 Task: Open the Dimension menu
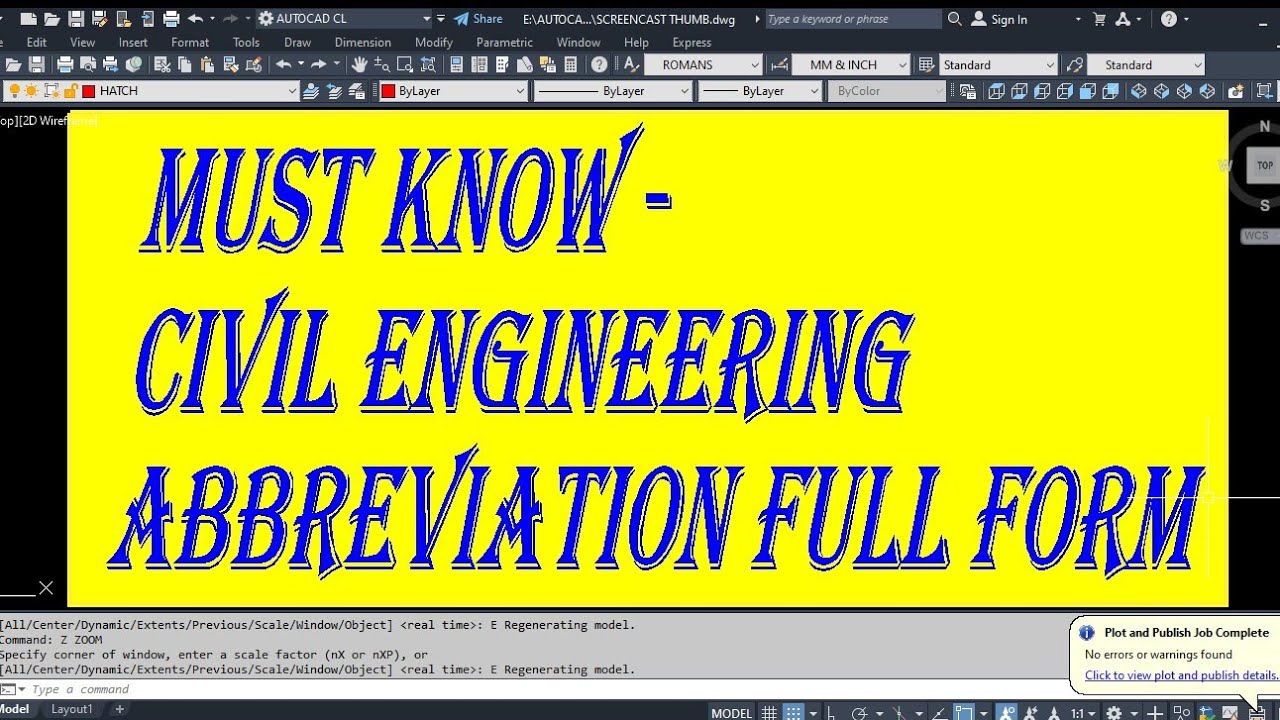(363, 42)
